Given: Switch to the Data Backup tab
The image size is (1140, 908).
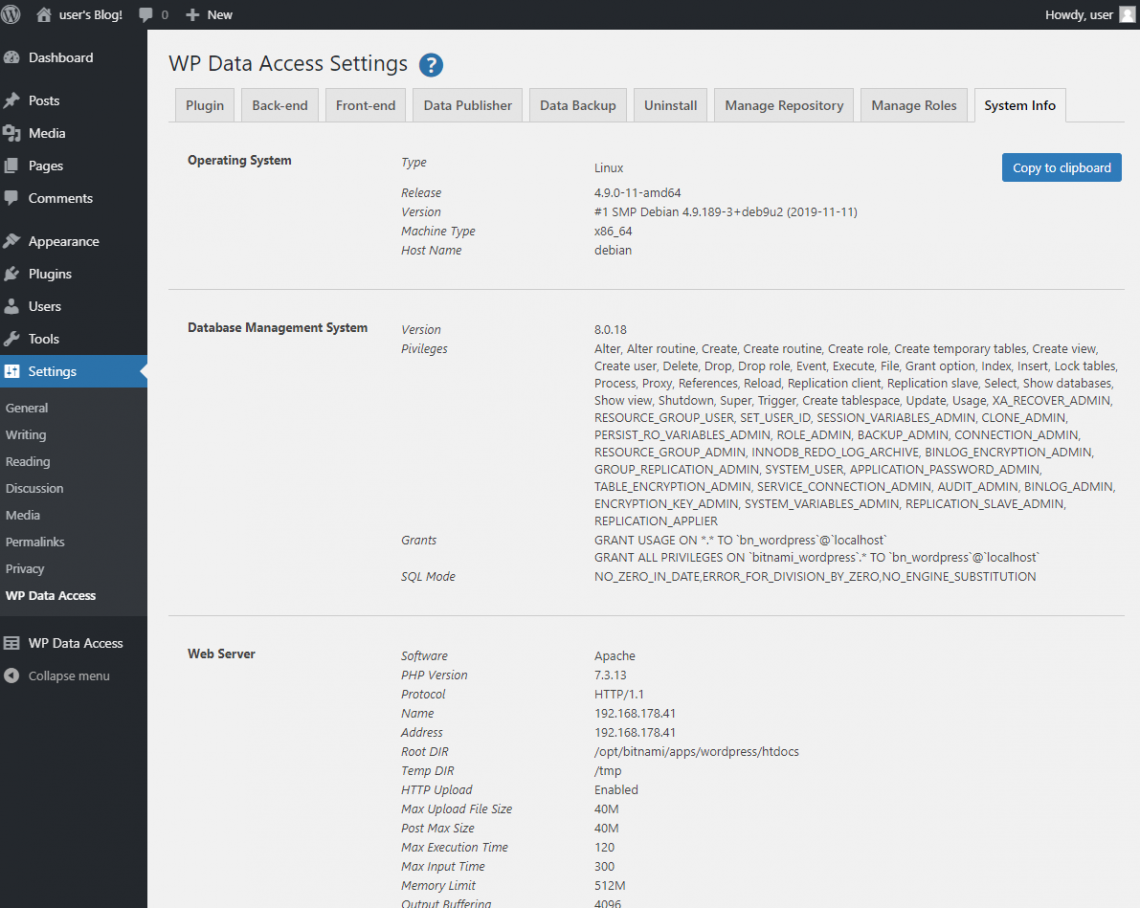Looking at the screenshot, I should 577,104.
